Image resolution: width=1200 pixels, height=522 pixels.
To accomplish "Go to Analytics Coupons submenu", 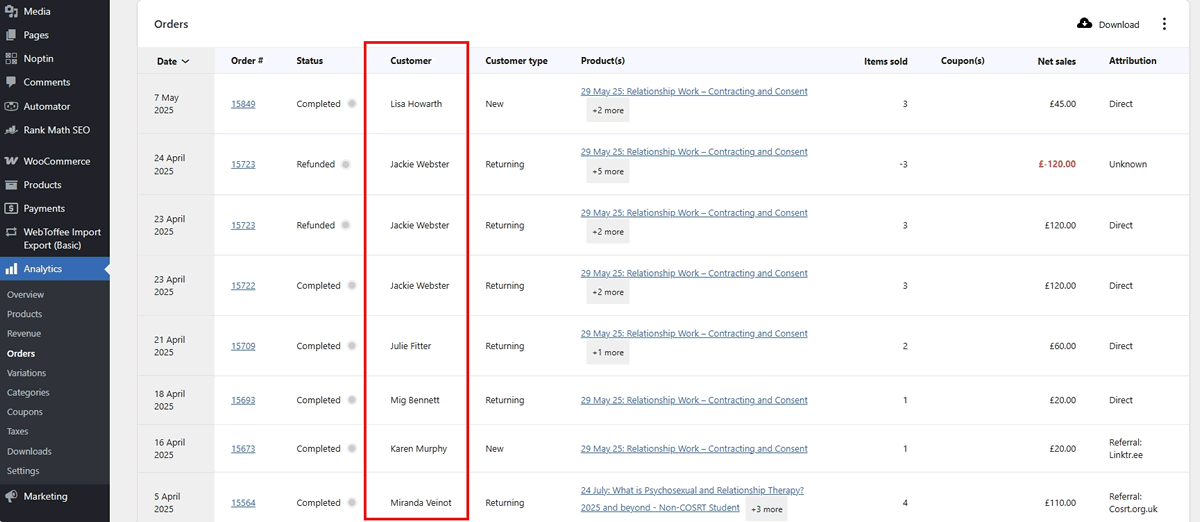I will tap(25, 412).
